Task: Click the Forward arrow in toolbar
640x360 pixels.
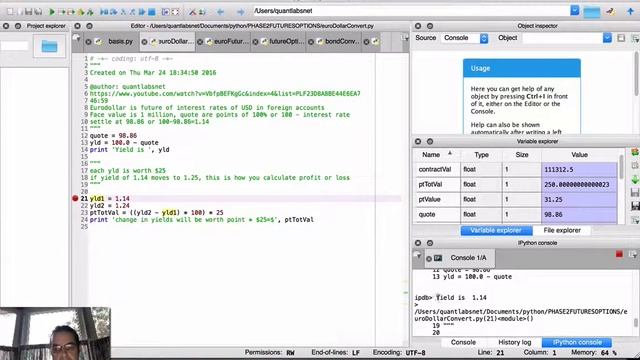Action: click(x=241, y=12)
